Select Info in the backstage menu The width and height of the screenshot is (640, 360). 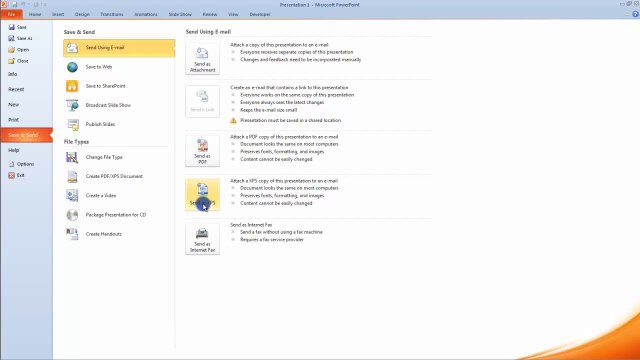pyautogui.click(x=13, y=74)
